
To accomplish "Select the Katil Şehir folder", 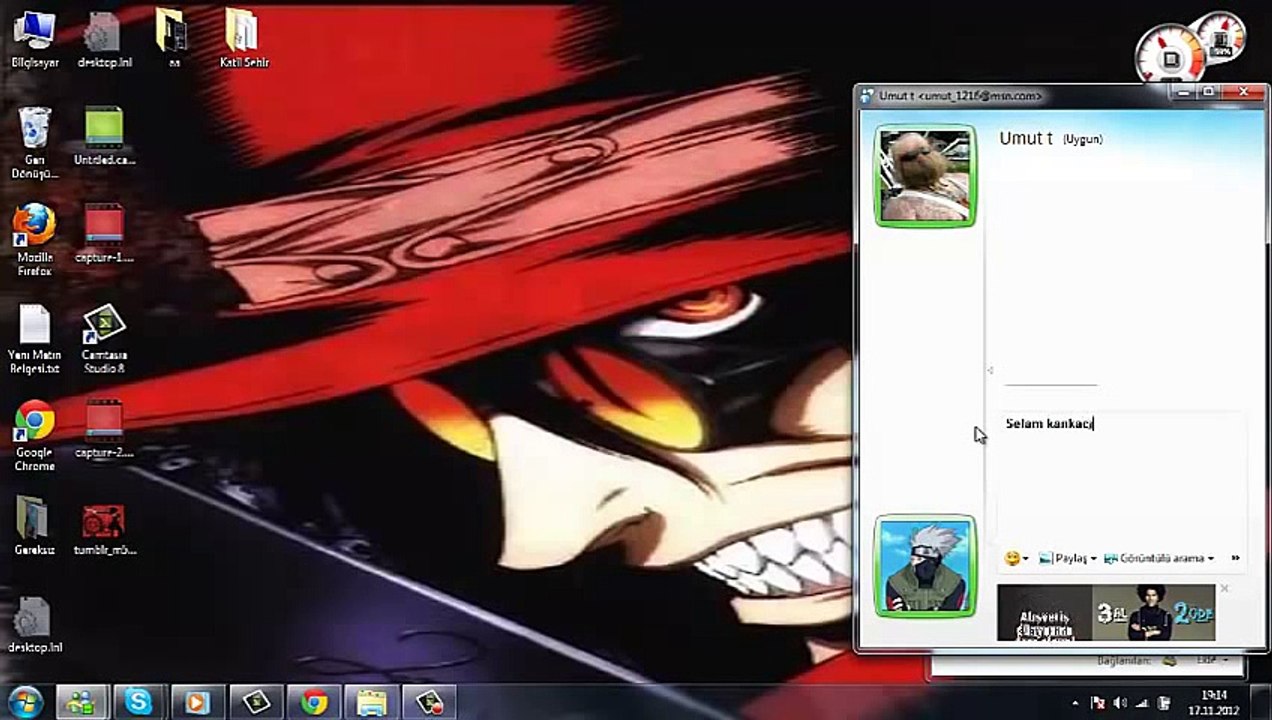I will (x=244, y=41).
